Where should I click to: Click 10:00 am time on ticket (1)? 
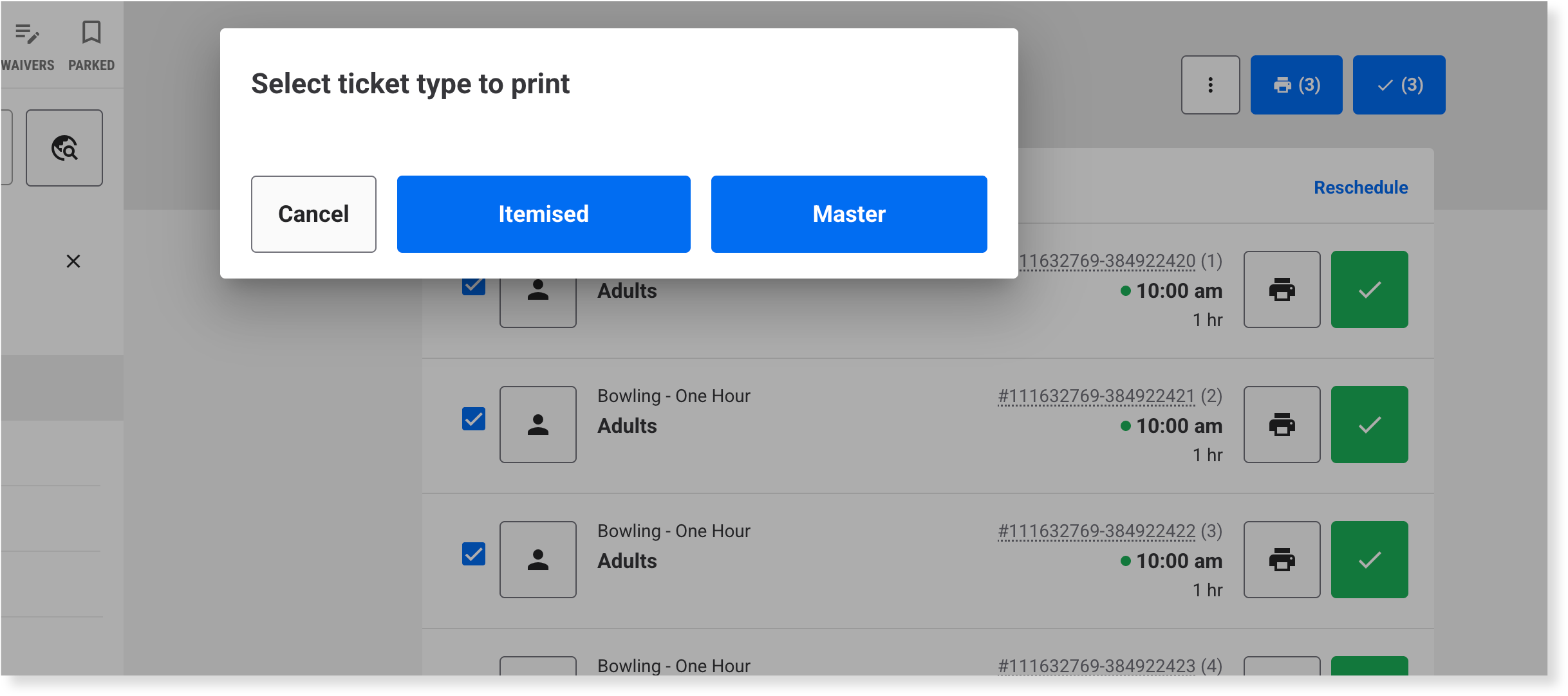coord(1179,291)
